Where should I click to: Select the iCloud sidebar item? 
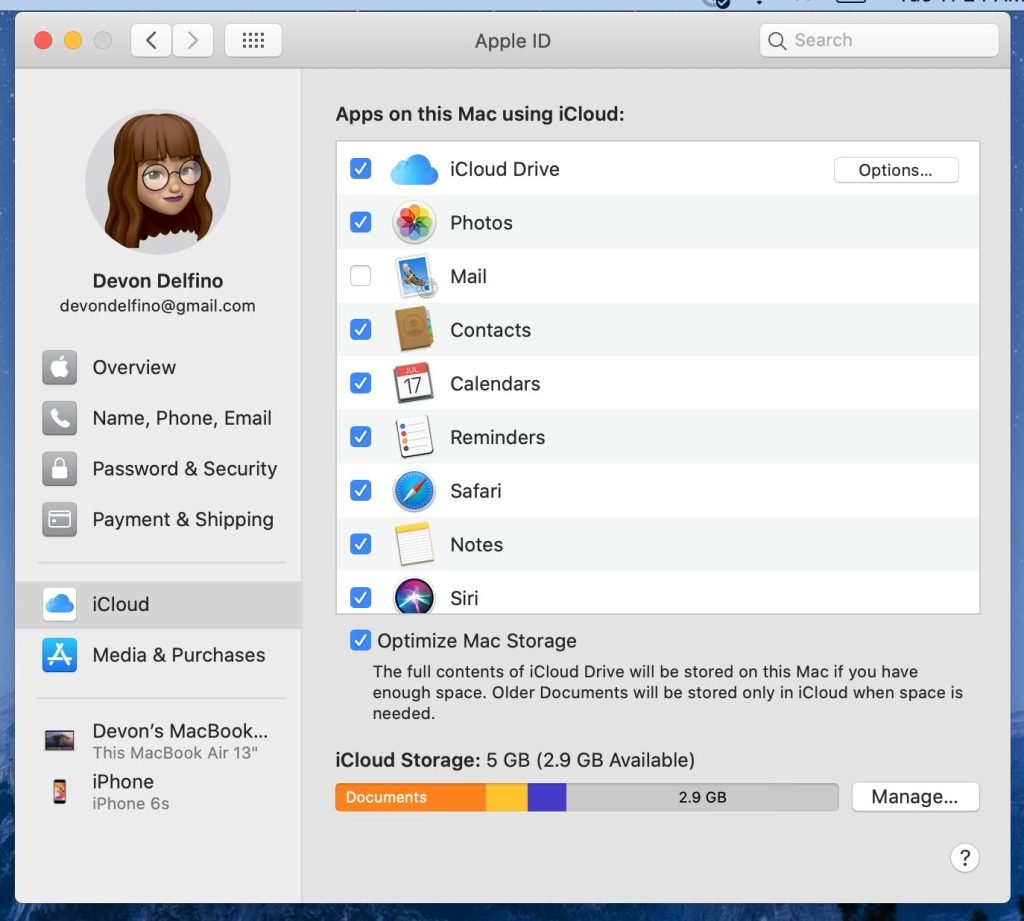[x=158, y=604]
